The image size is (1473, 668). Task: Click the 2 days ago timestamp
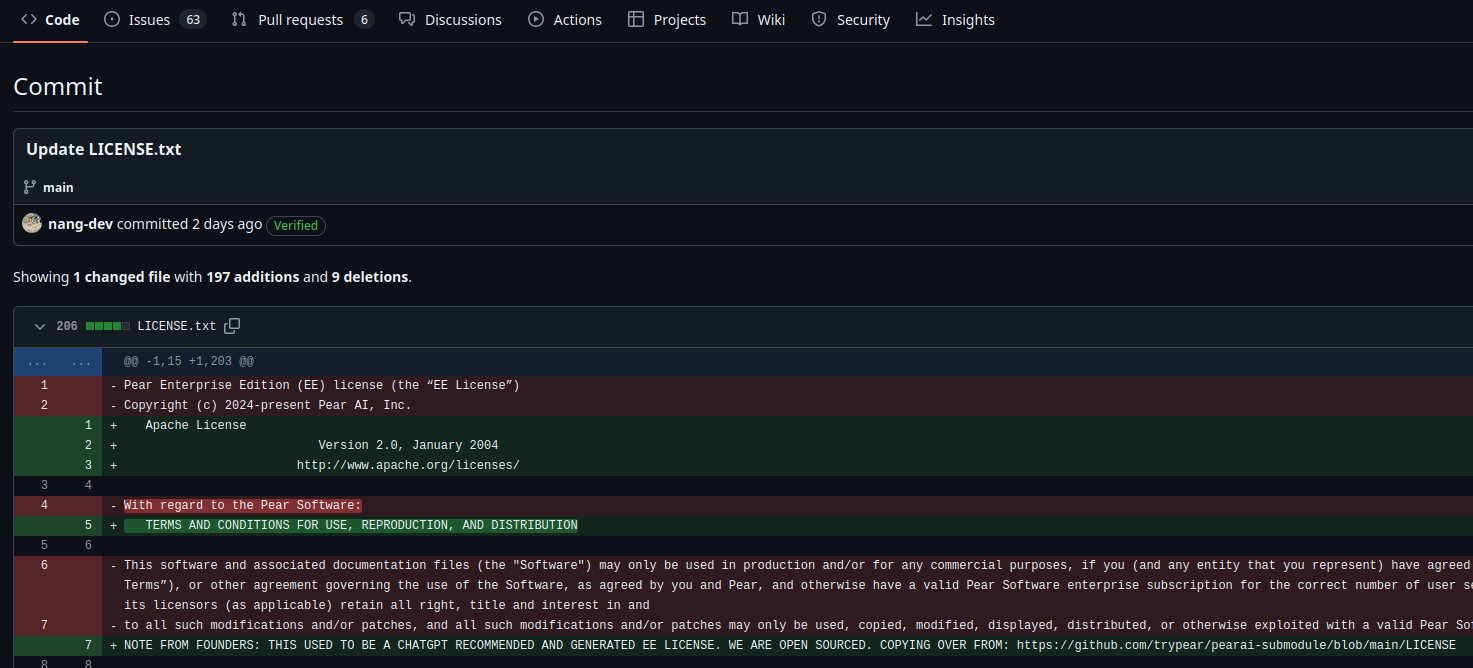coord(227,223)
